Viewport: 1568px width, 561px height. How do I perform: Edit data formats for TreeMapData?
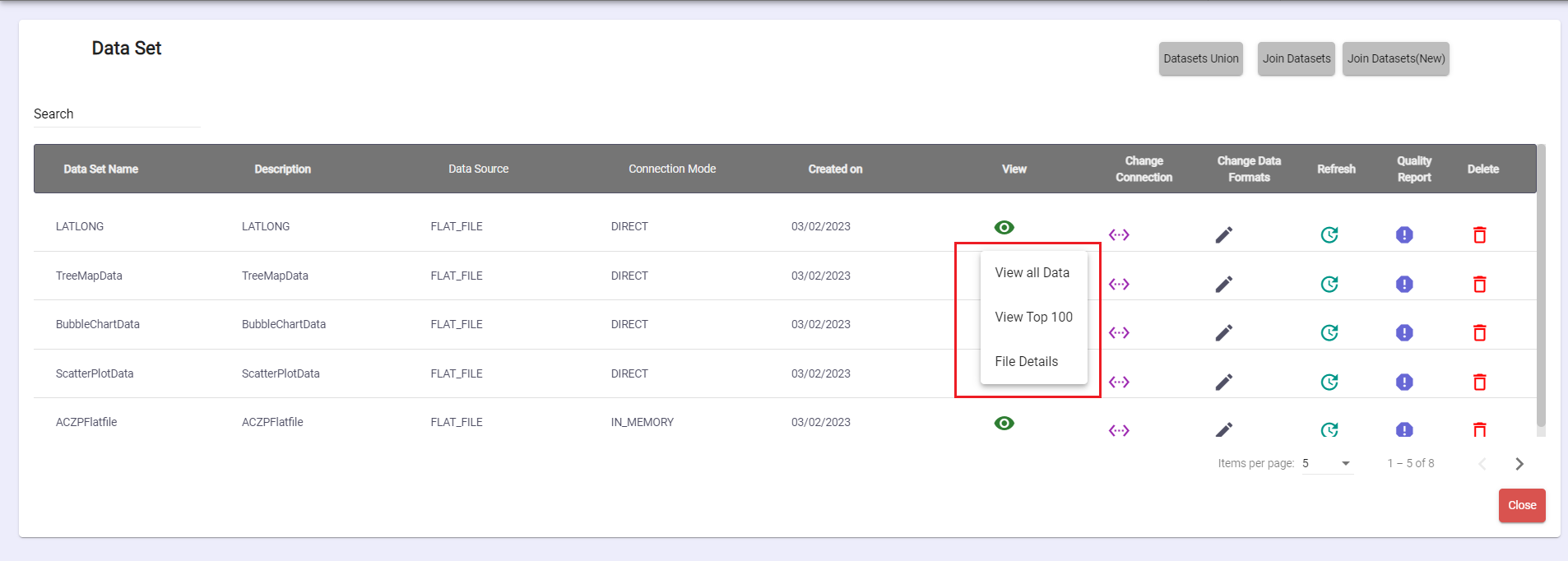[x=1223, y=284]
